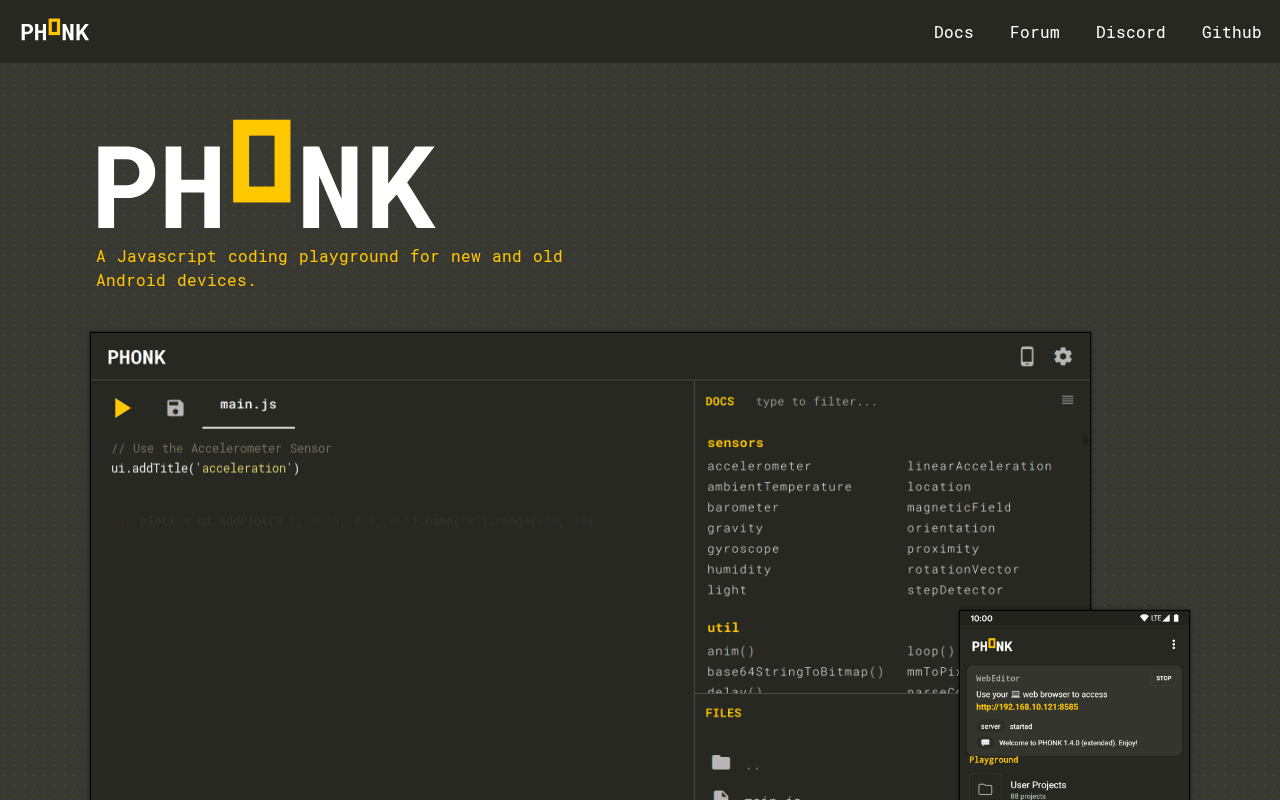This screenshot has width=1280, height=800.
Task: Click the PHONK logo in top navbar
Action: (55, 31)
